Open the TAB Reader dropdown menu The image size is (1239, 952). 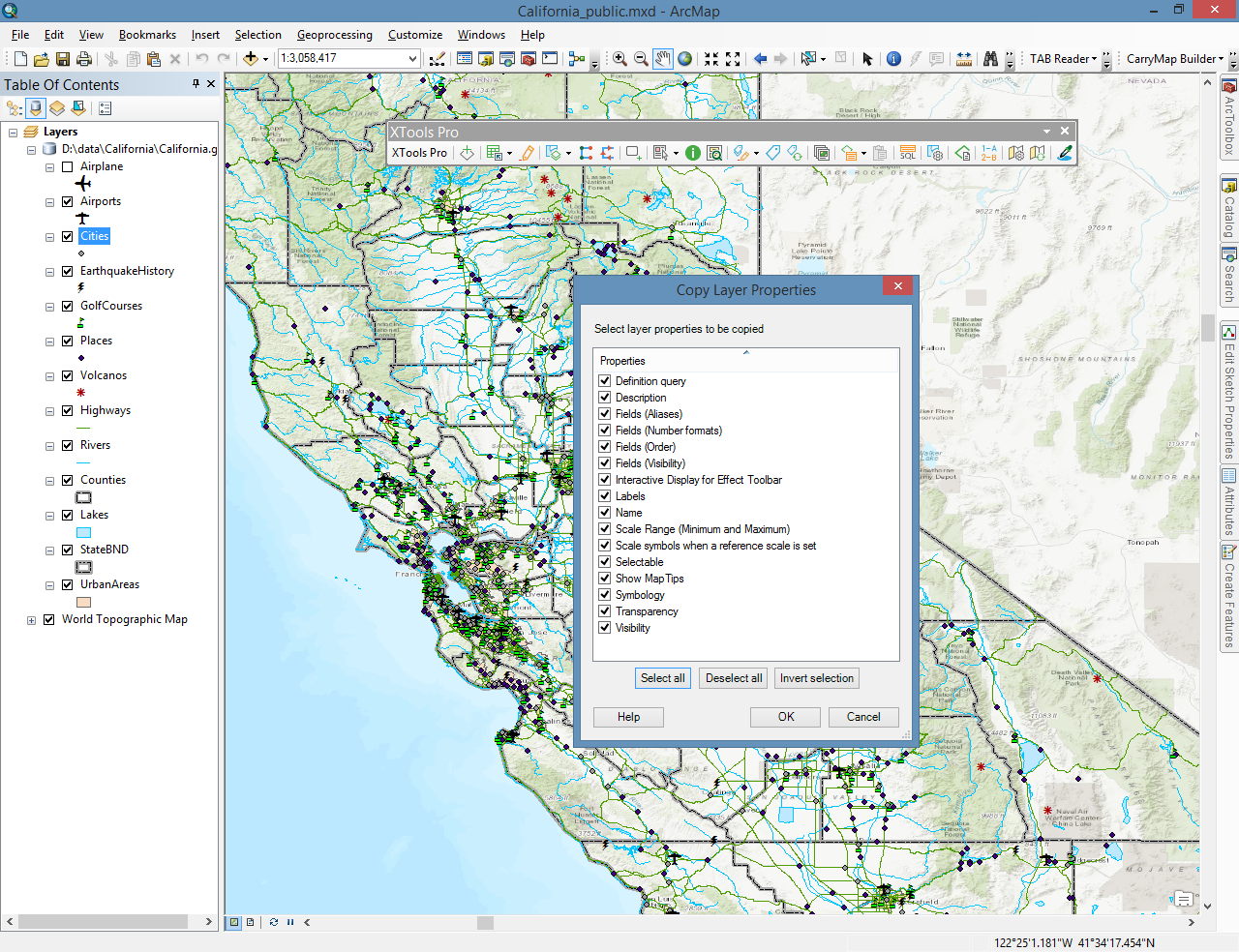1064,59
